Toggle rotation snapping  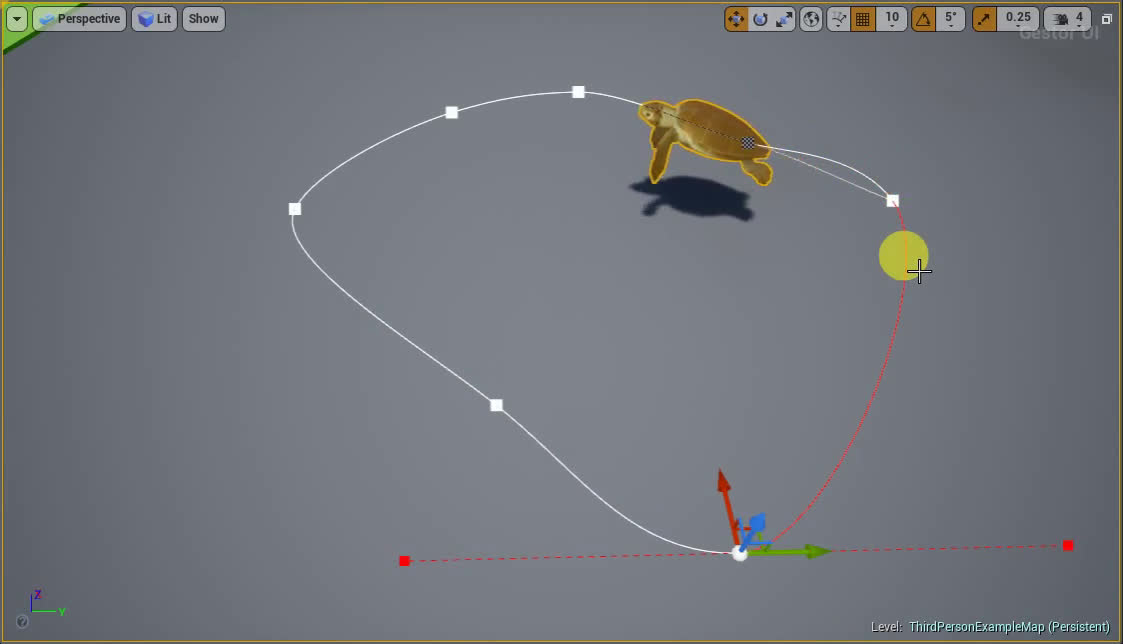point(924,18)
